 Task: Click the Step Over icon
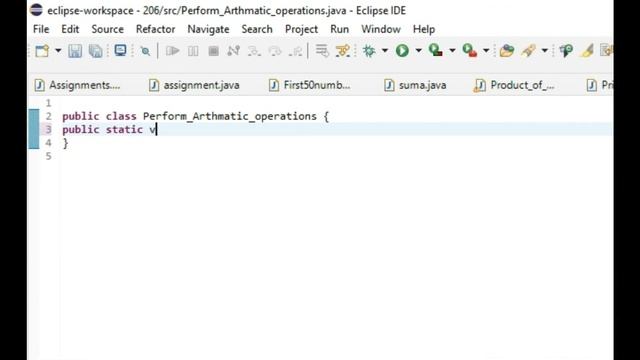pos(275,51)
